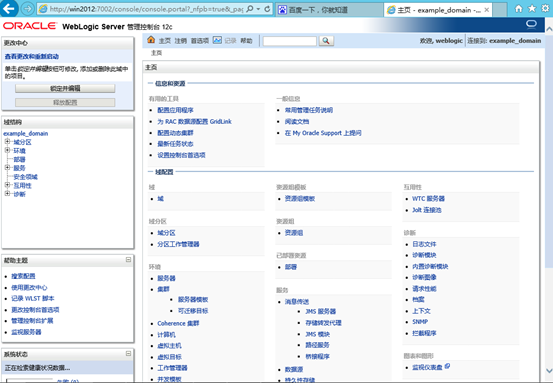Click the orange house Home icon in console toolbar
This screenshot has width=553, height=383.
coord(151,40)
